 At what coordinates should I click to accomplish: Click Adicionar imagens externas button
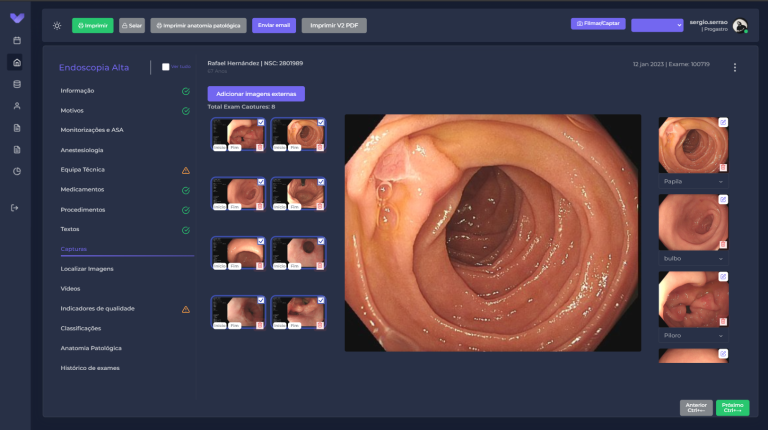pos(256,94)
